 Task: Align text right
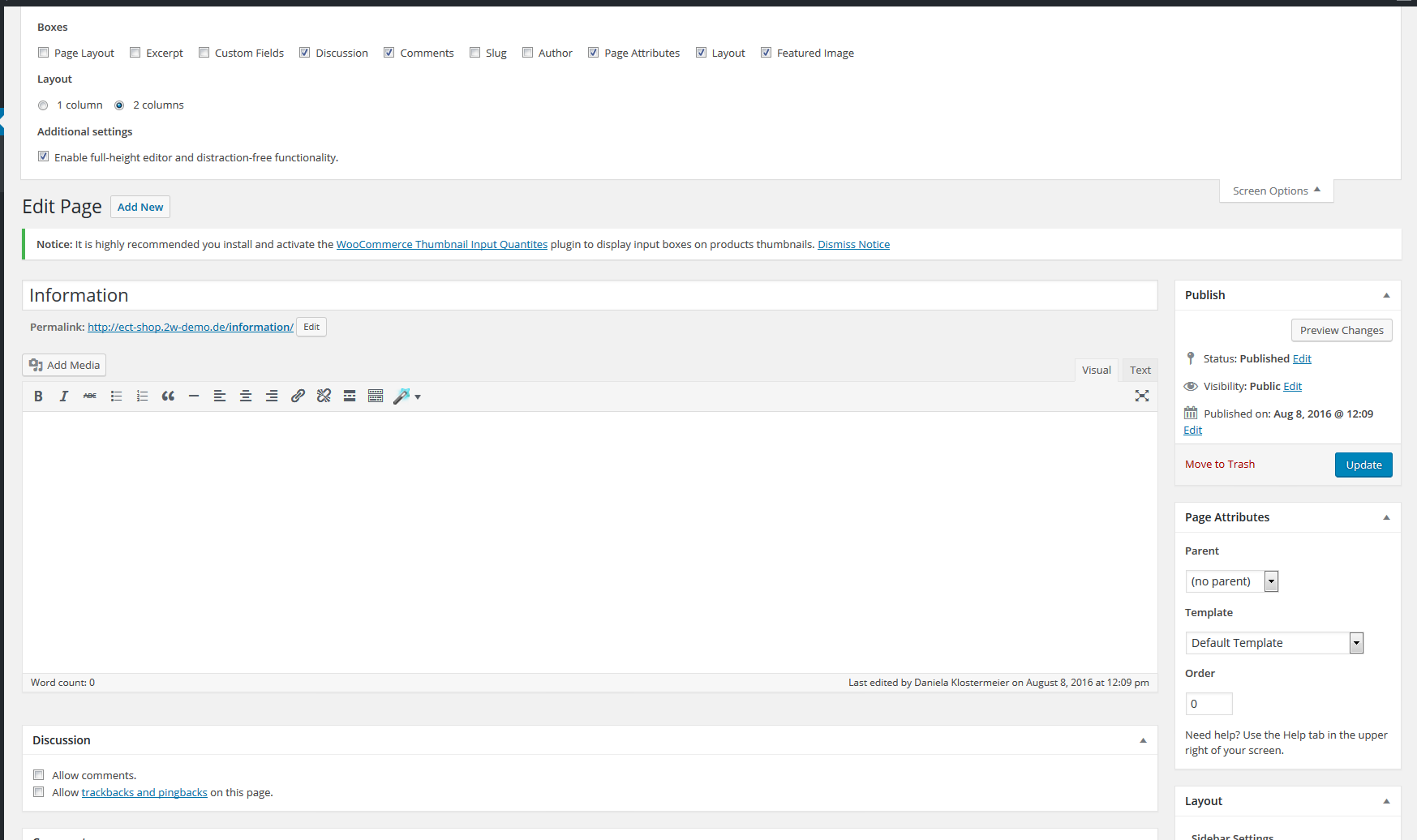pos(272,396)
